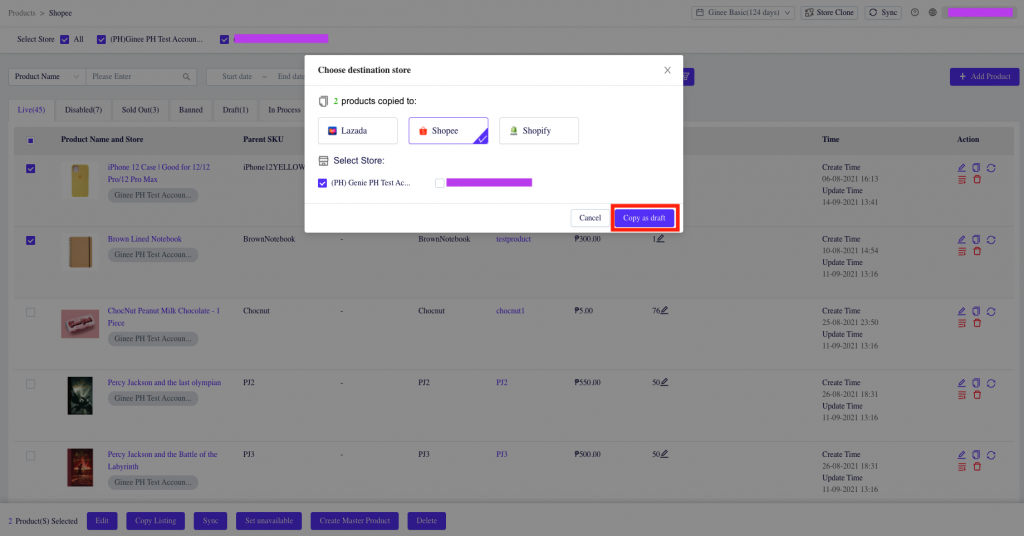Click the copy icon for Percy Jackson last olympian
The width and height of the screenshot is (1024, 536).
click(x=977, y=383)
